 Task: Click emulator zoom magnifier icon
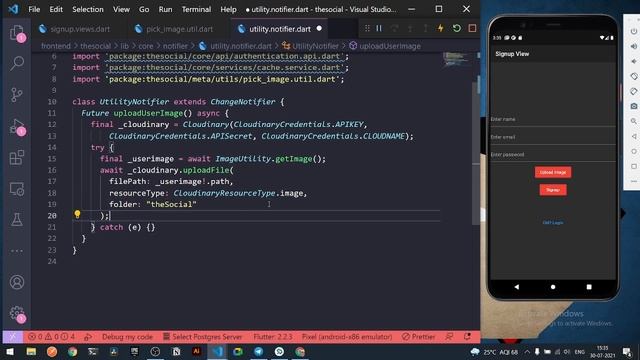(x=633, y=121)
